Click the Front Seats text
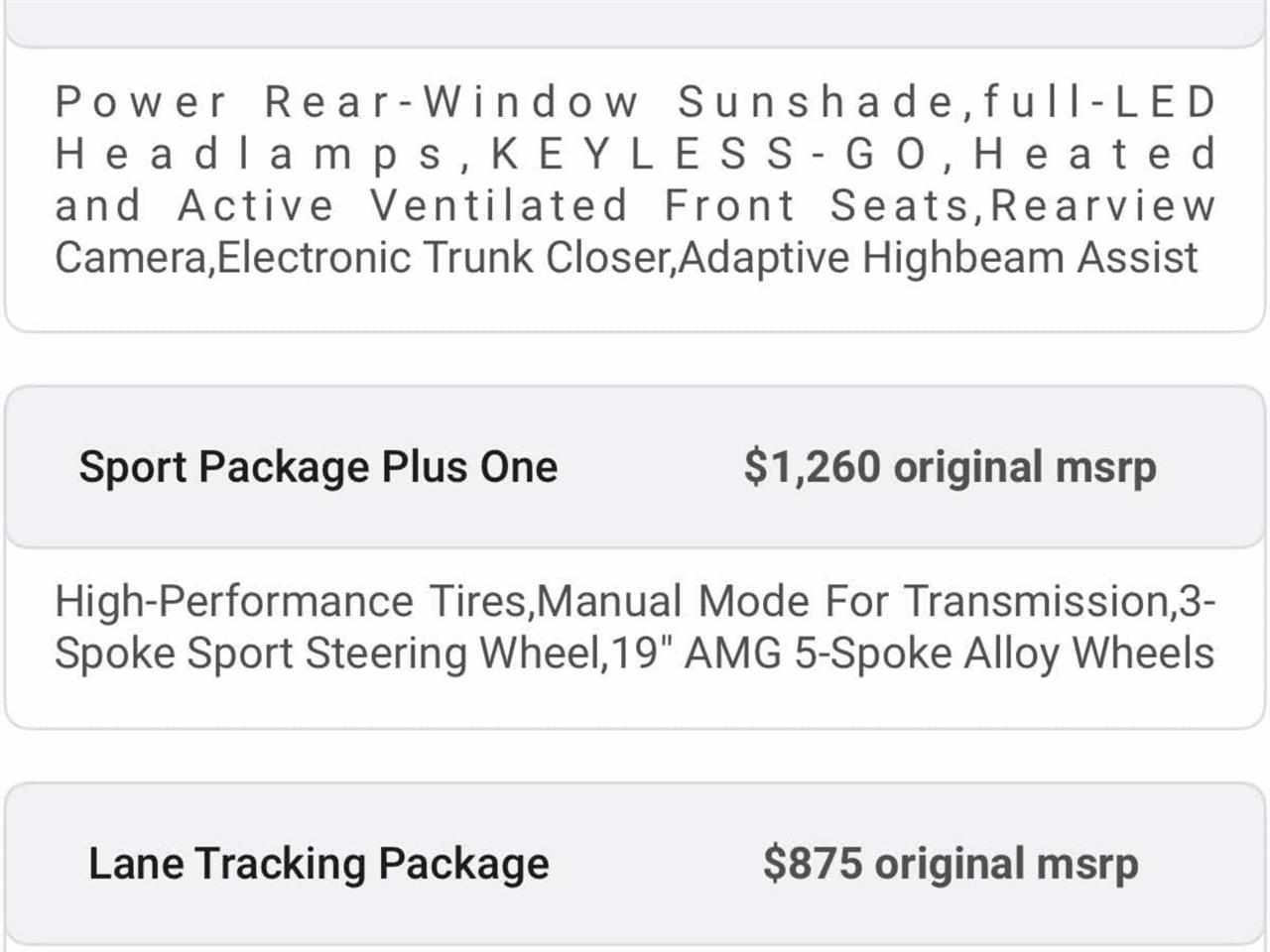Screen dimensions: 1270x952 (x=816, y=205)
